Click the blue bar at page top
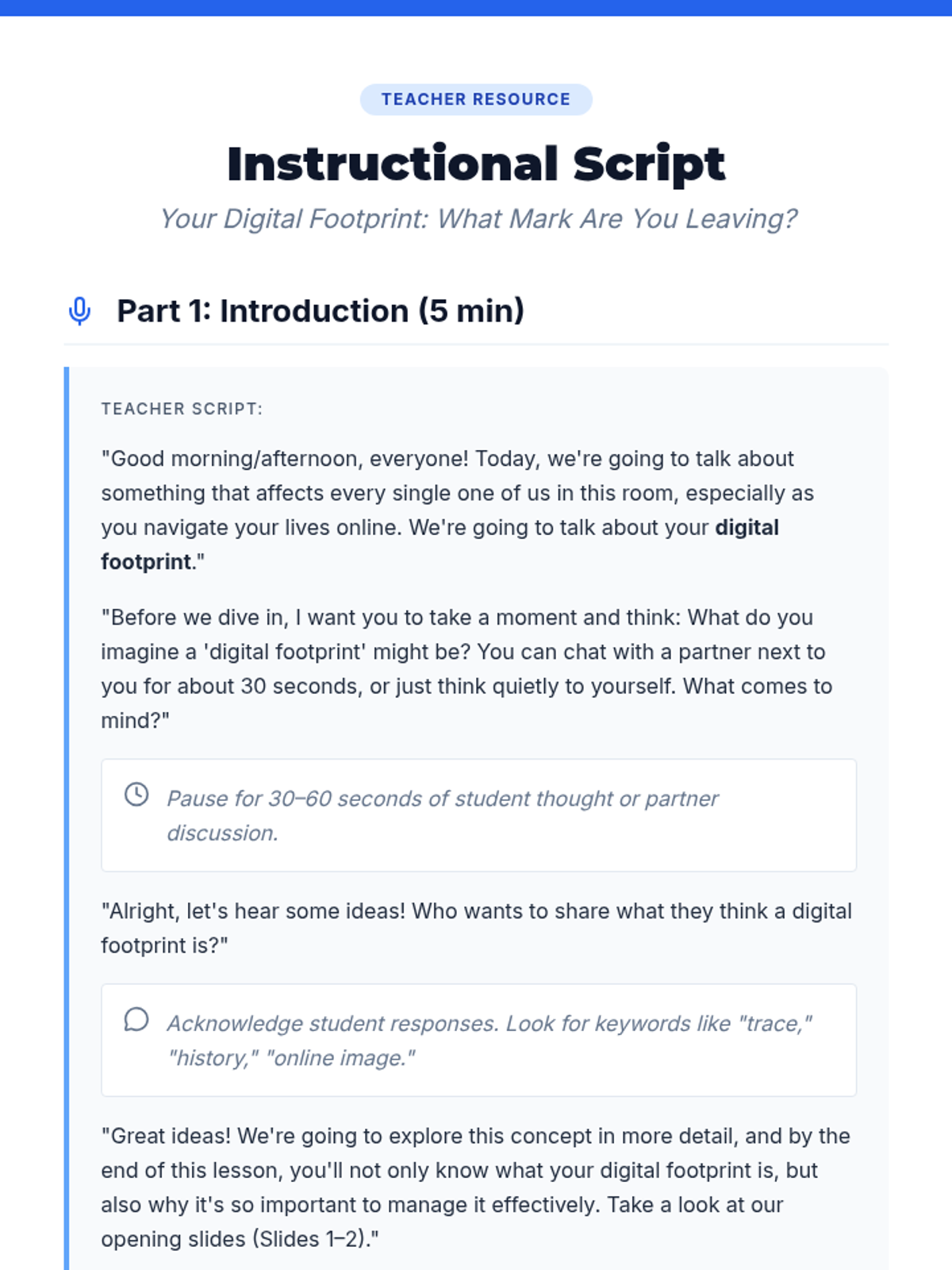The width and height of the screenshot is (952, 1270). [476, 8]
